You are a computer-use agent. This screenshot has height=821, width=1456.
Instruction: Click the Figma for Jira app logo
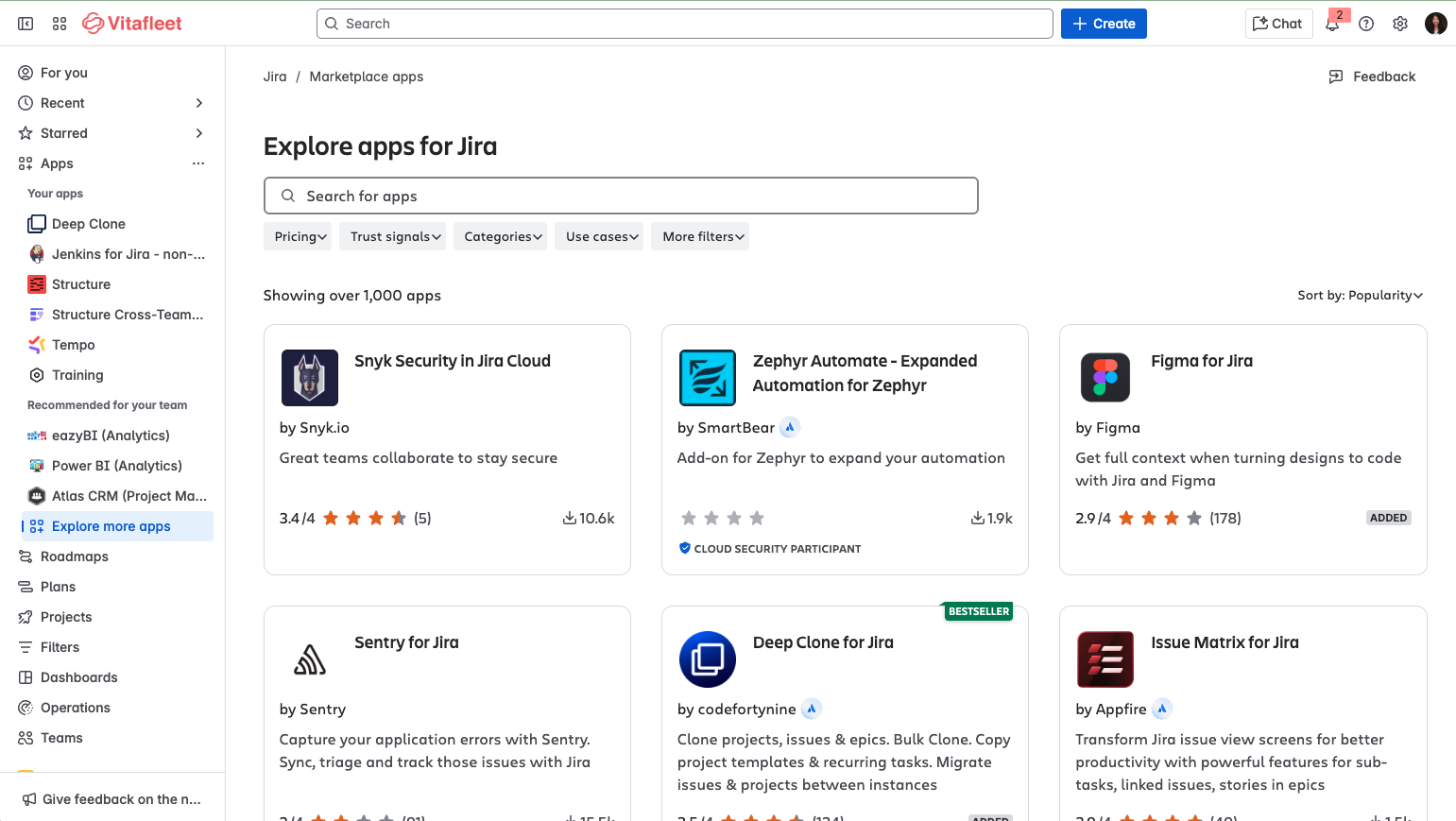(1105, 377)
